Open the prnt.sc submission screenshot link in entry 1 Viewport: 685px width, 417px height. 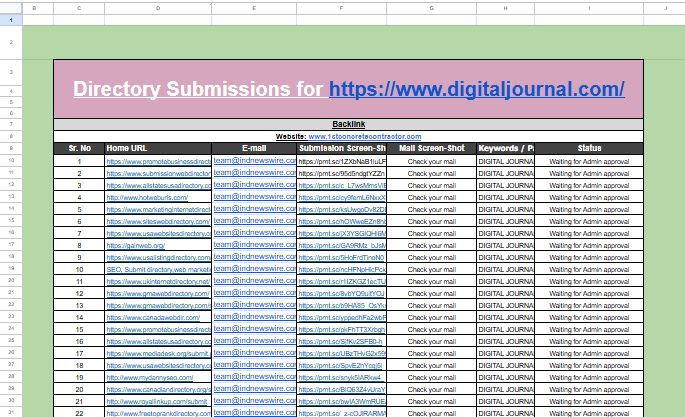tap(342, 162)
